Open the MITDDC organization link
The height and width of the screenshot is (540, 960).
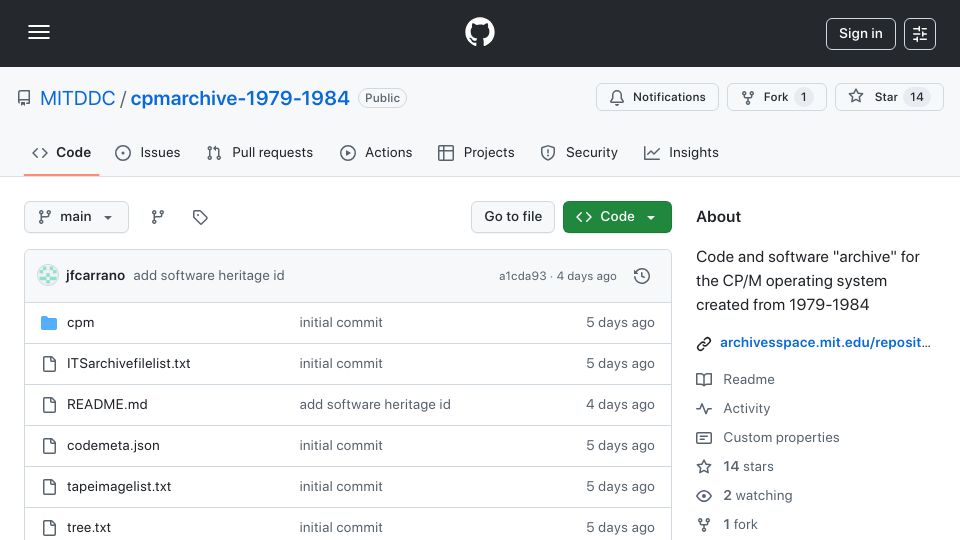[78, 98]
